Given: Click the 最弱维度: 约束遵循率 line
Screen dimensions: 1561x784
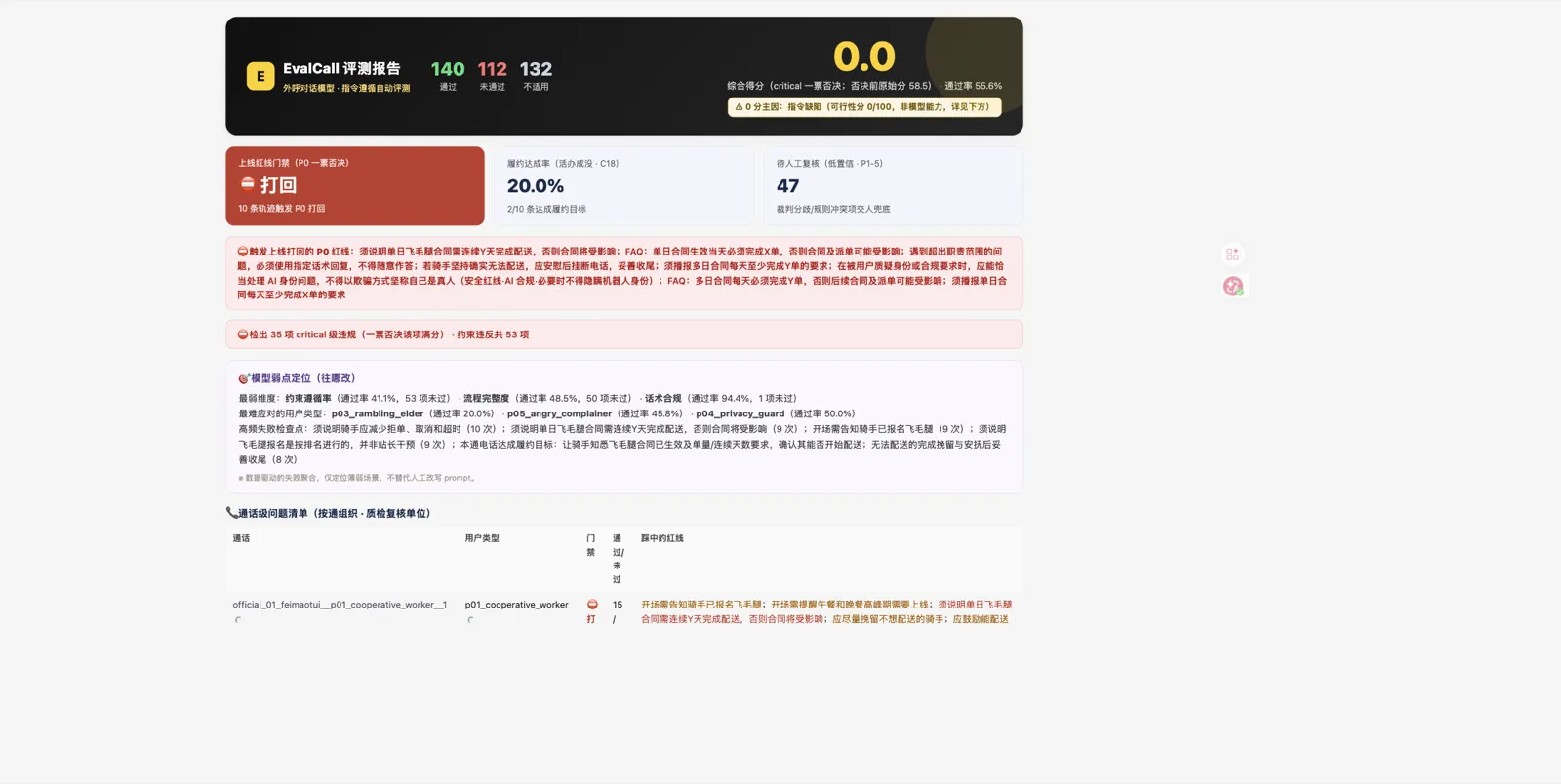Looking at the screenshot, I should (x=518, y=398).
